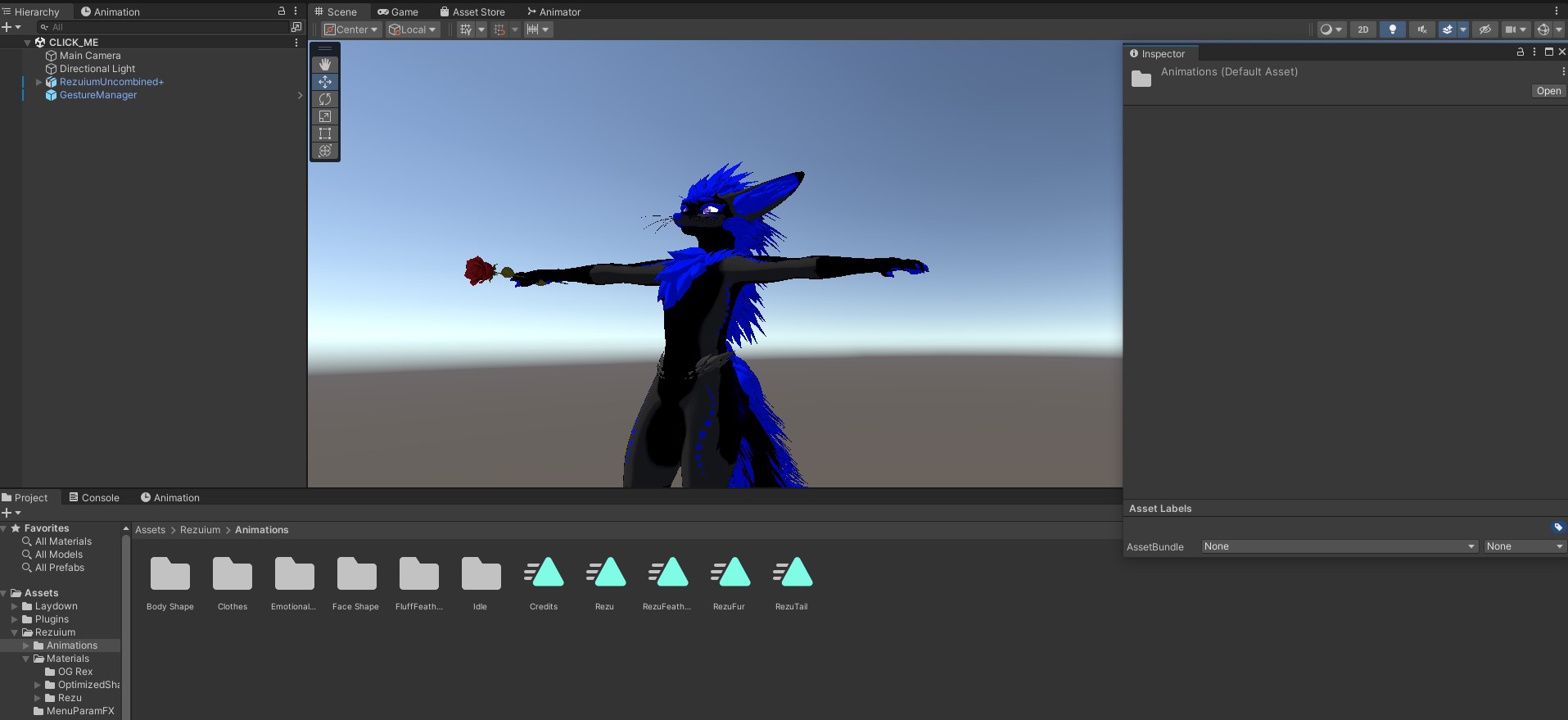The width and height of the screenshot is (1568, 720).
Task: Click the Inspector lock icon
Action: coord(1521,52)
